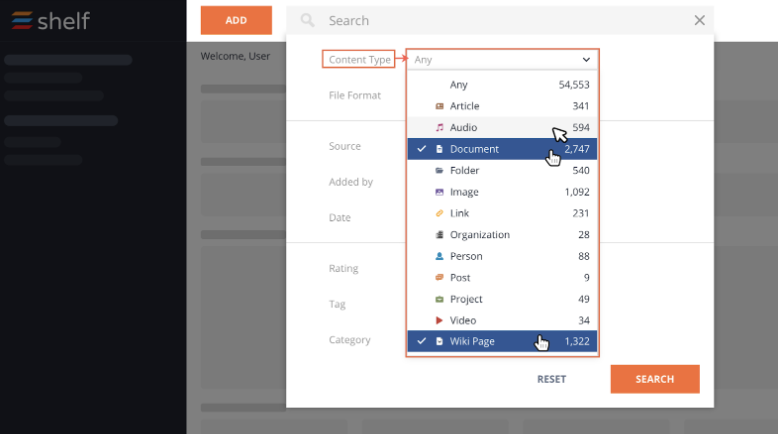Click the orange ADD button

coord(236,20)
